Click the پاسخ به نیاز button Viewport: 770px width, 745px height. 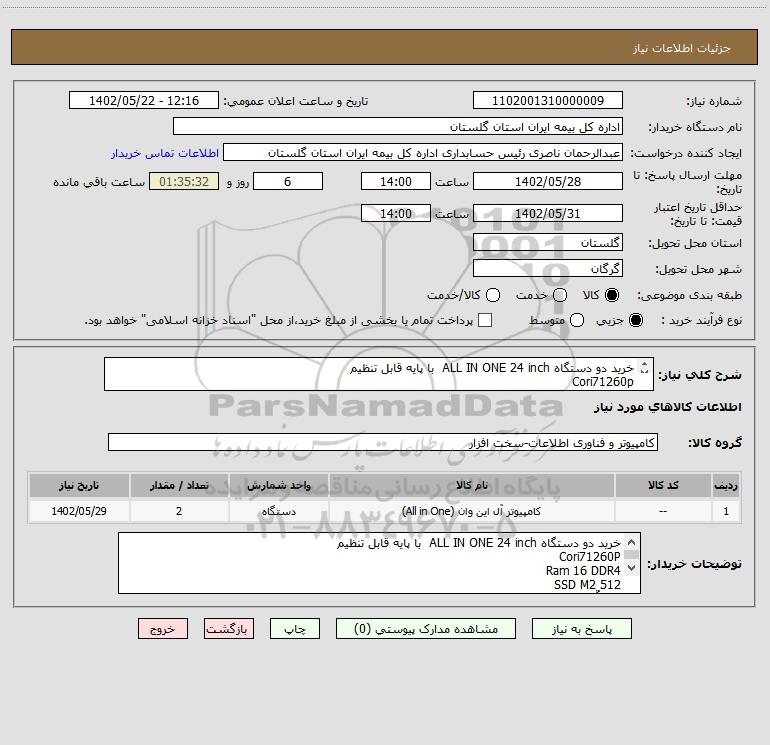tap(581, 629)
